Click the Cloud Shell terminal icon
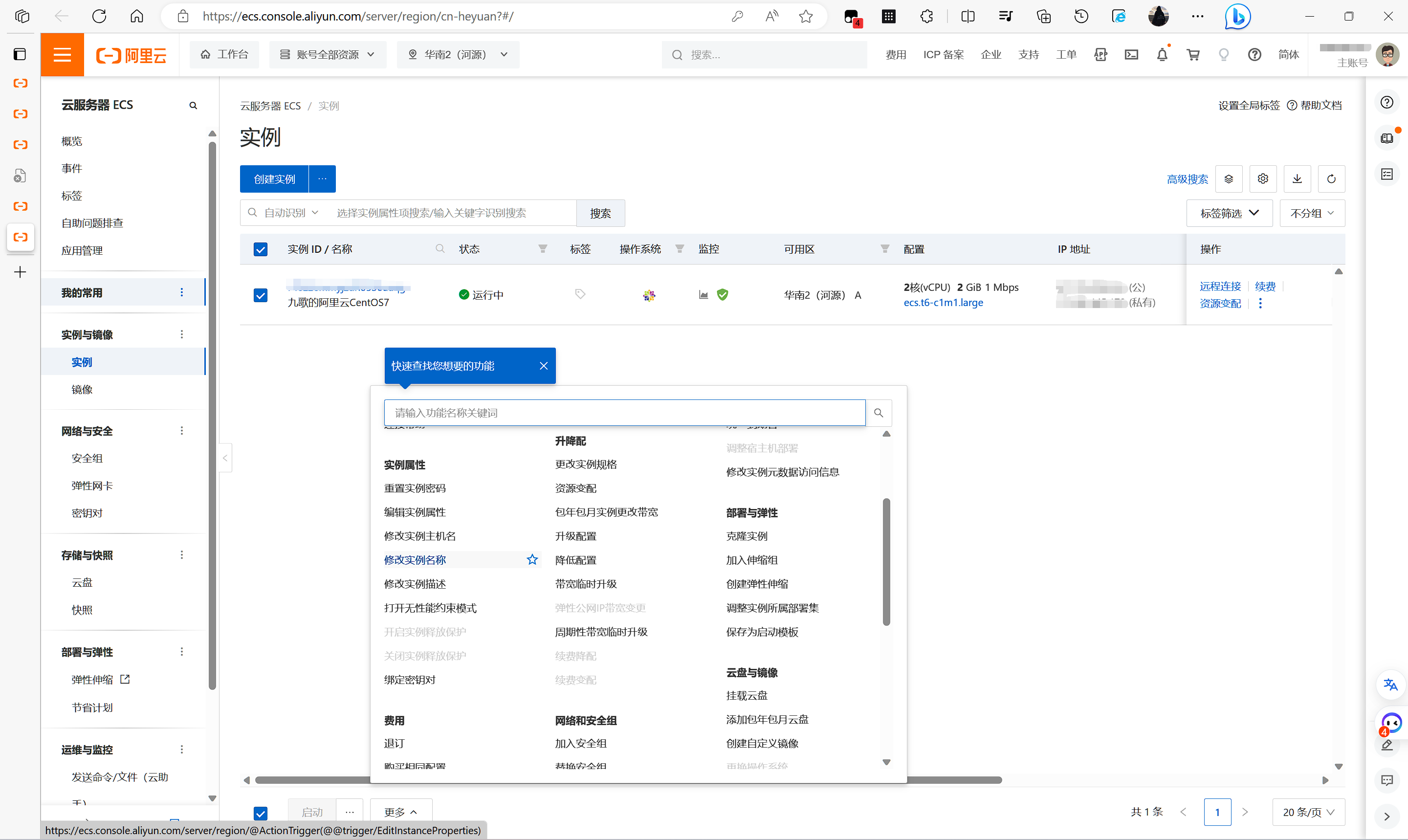The height and width of the screenshot is (840, 1408). 1131,55
